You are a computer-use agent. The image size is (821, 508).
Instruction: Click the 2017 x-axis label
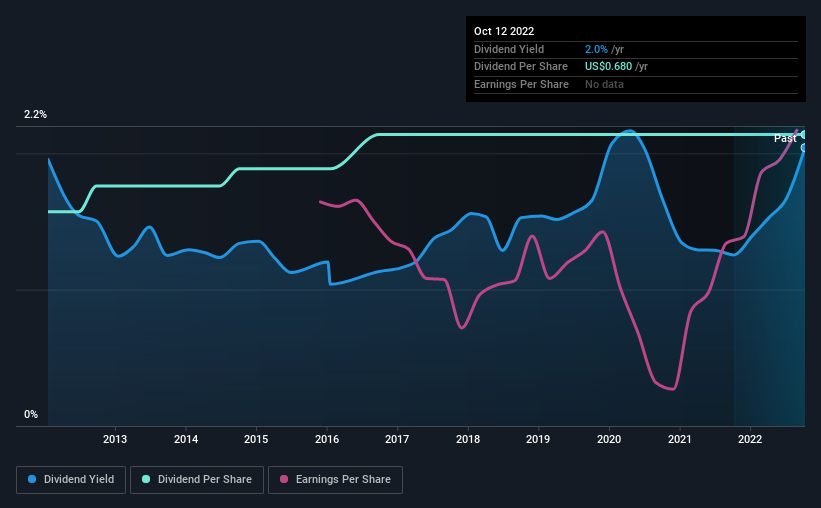(397, 439)
